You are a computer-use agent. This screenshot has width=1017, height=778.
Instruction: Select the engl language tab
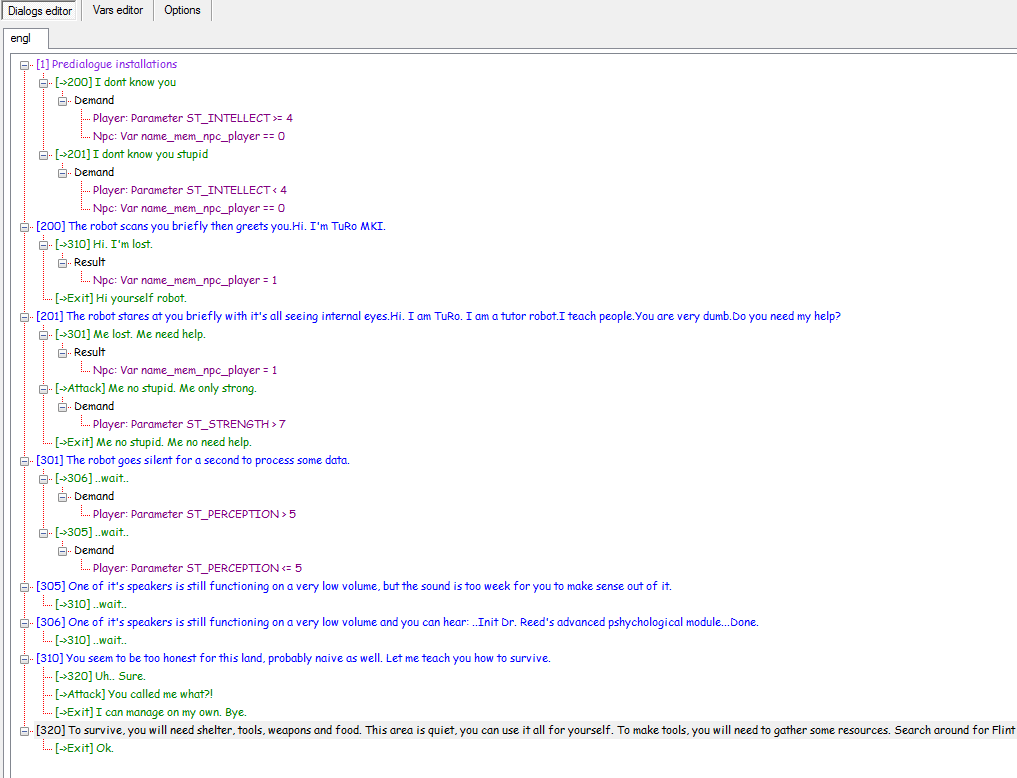[21, 39]
